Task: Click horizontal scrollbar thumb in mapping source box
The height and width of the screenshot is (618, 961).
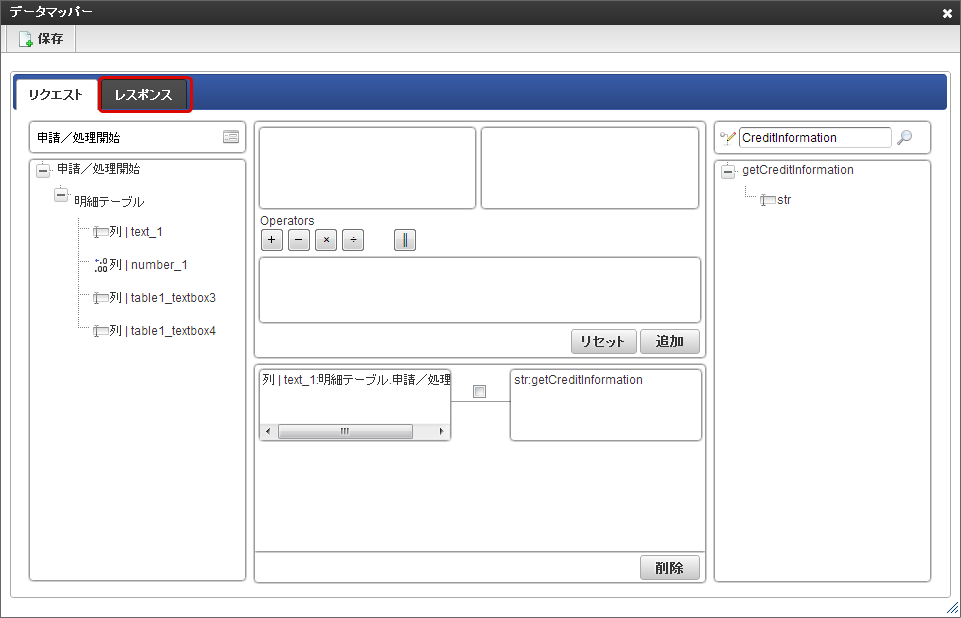Action: point(345,432)
